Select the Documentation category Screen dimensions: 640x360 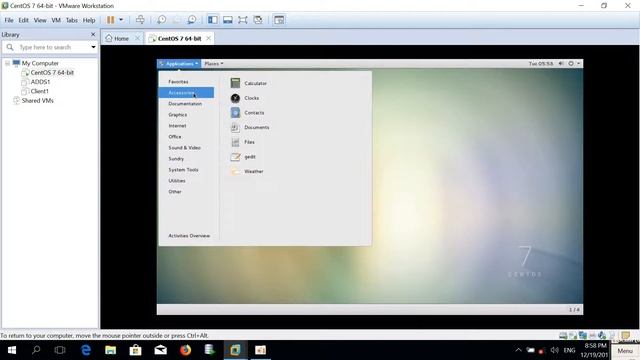185,104
